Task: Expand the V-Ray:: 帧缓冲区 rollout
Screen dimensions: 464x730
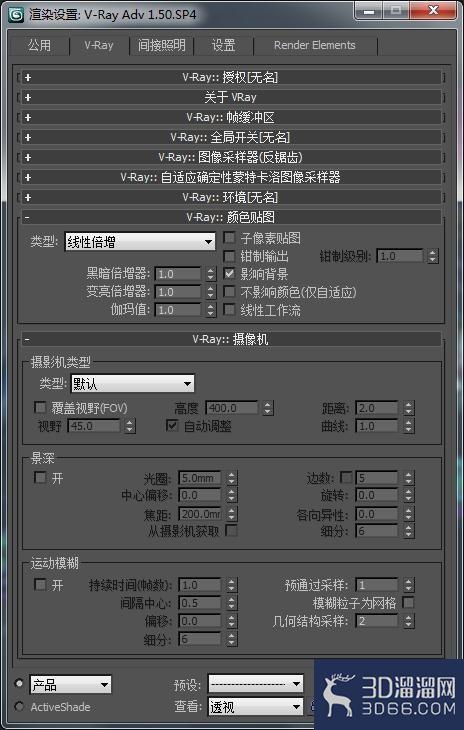Action: (x=230, y=117)
